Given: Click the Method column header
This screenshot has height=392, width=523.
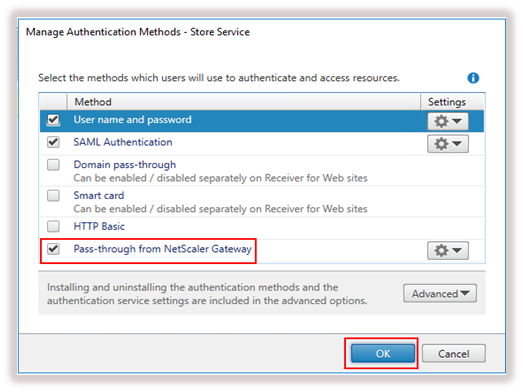Looking at the screenshot, I should tap(243, 102).
